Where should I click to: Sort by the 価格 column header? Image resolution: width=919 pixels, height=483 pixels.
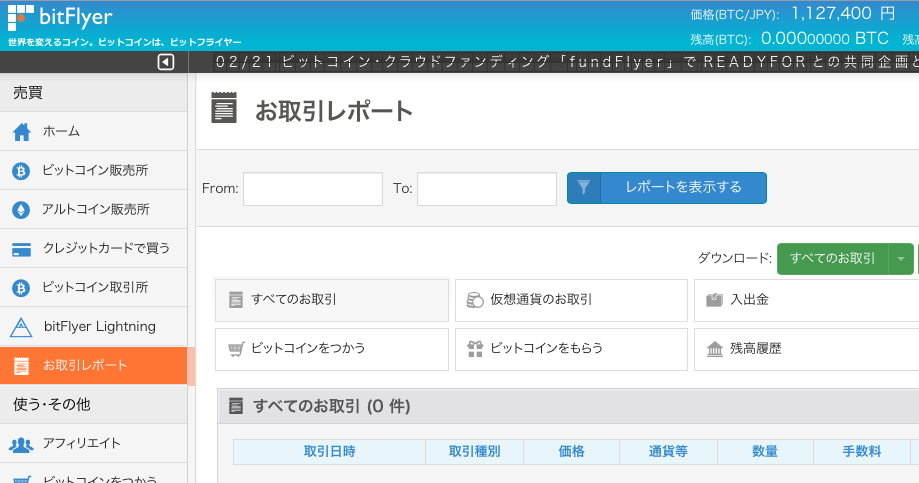pos(571,452)
